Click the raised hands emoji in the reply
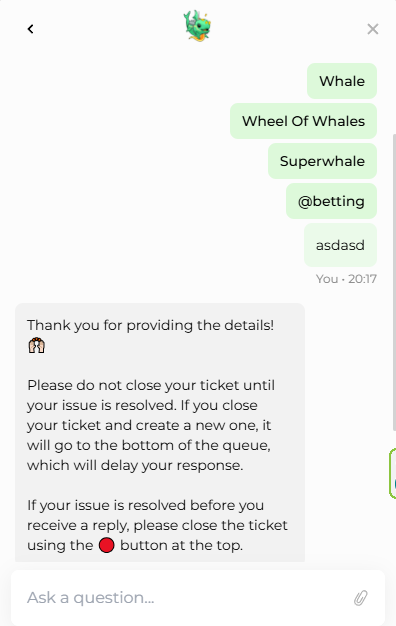The image size is (396, 626). coord(36,345)
